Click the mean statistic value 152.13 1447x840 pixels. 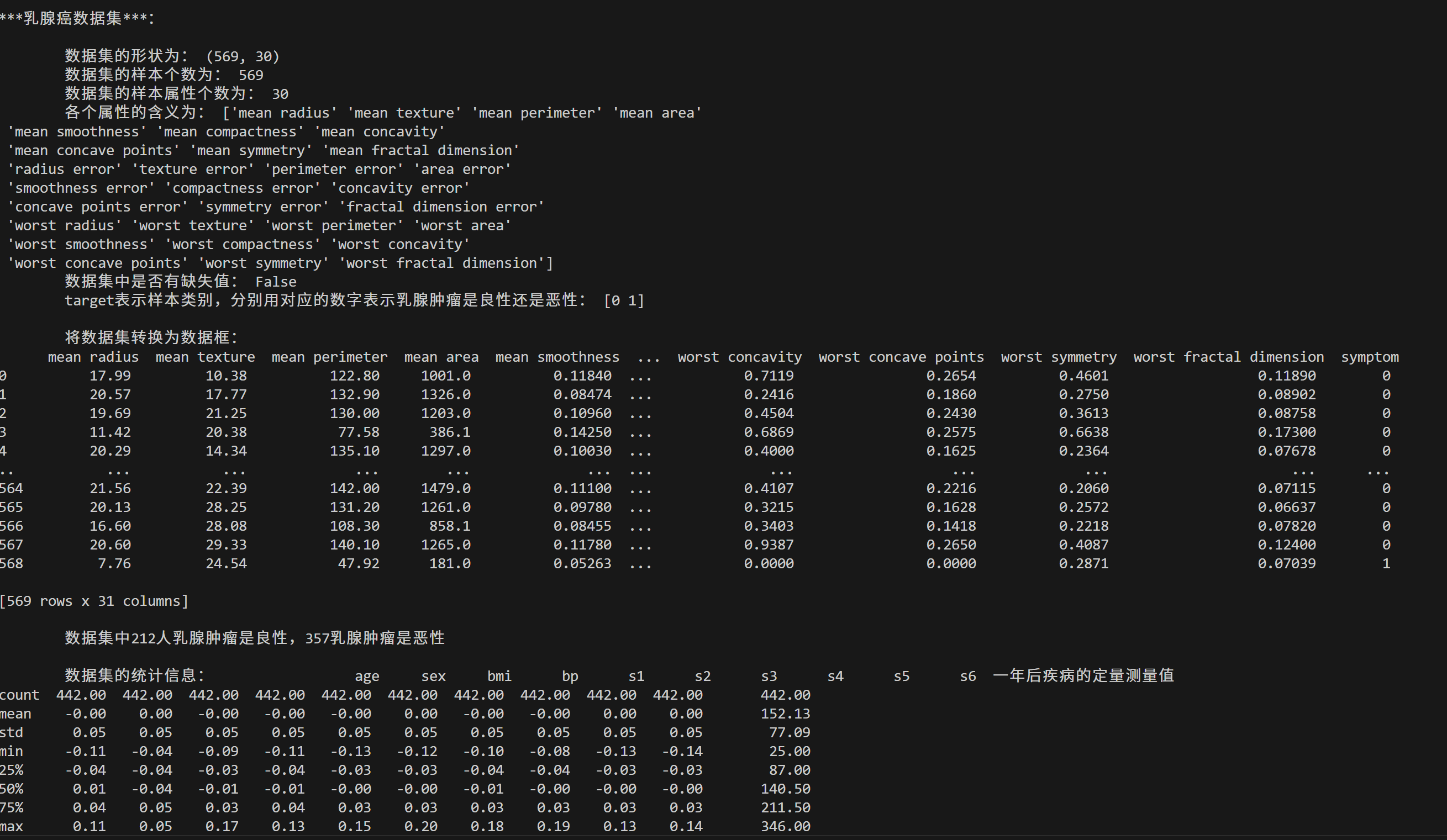785,714
